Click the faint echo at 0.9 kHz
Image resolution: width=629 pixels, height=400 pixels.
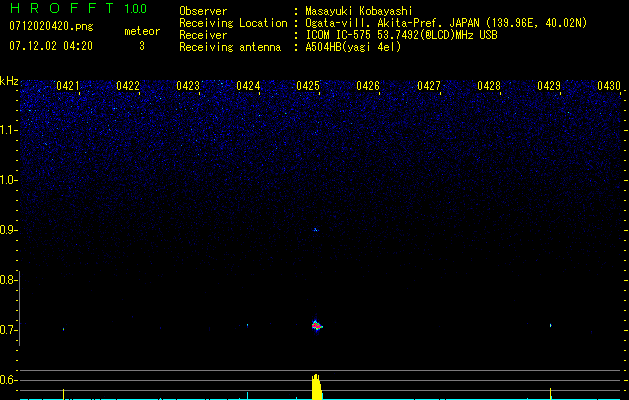click(316, 230)
